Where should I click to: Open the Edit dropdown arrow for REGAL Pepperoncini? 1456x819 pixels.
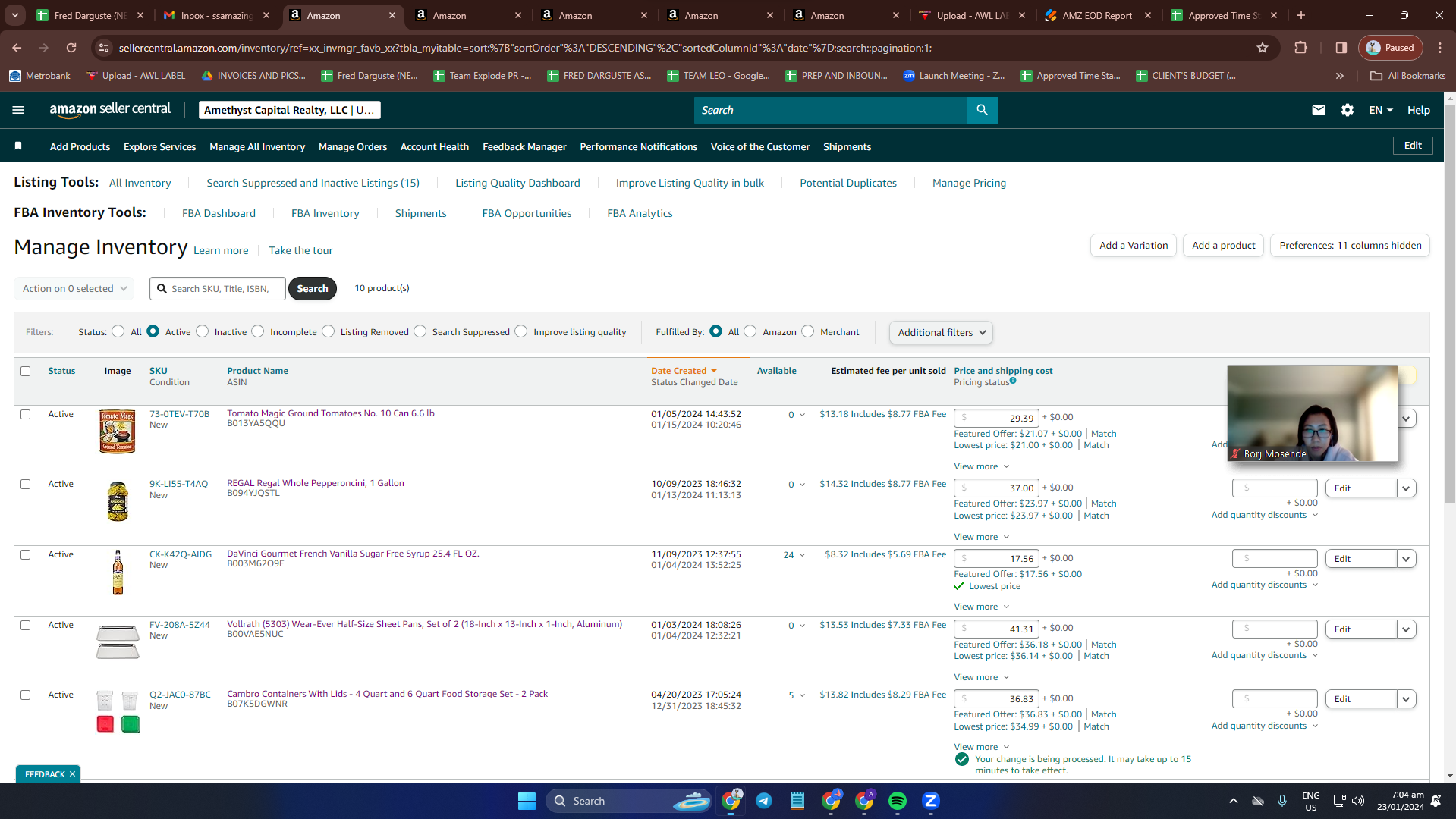pyautogui.click(x=1407, y=488)
